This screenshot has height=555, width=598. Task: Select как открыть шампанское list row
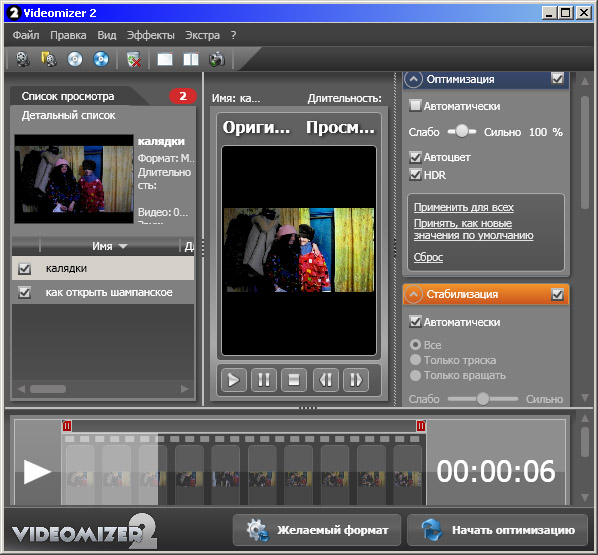coord(103,293)
